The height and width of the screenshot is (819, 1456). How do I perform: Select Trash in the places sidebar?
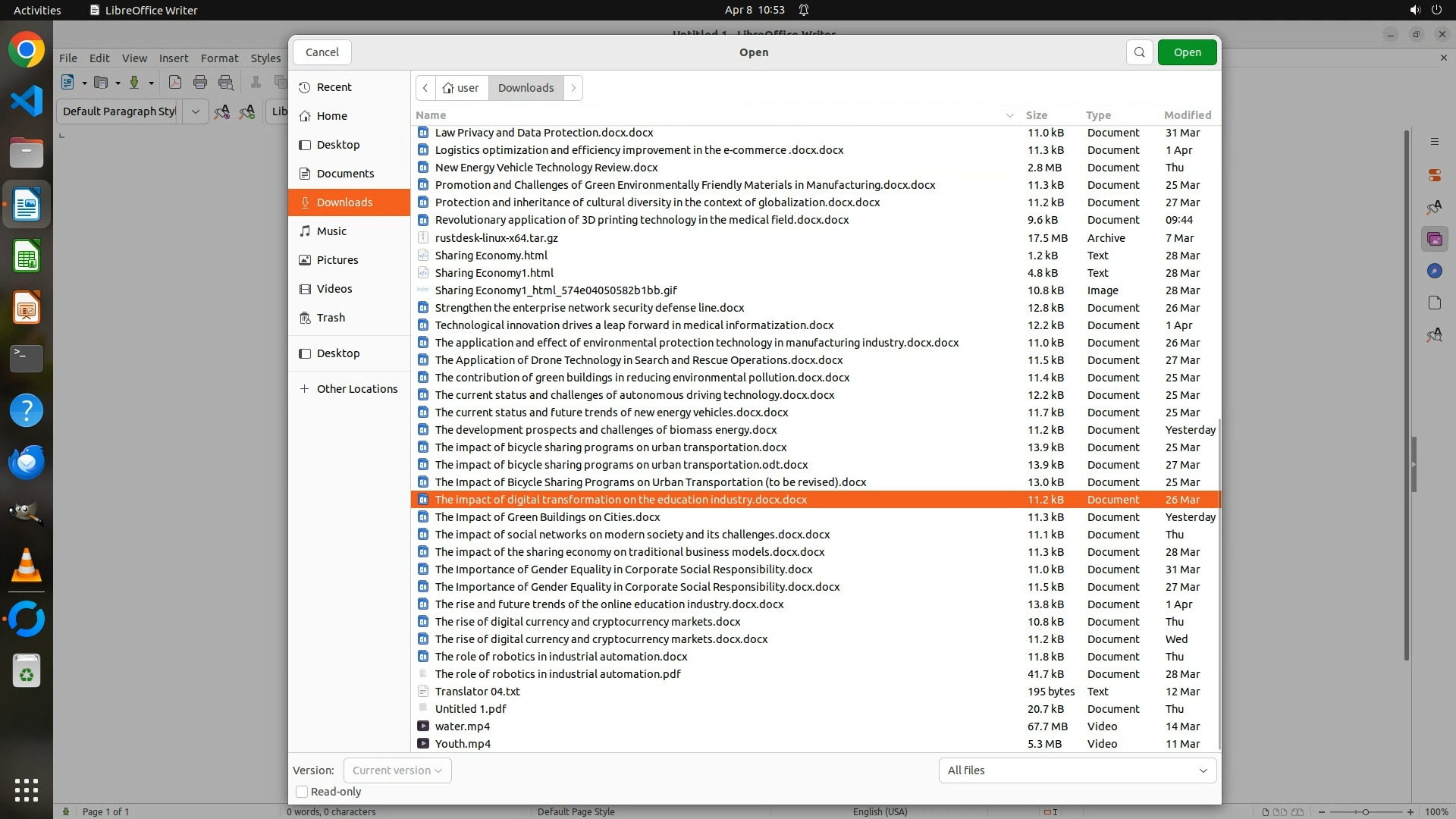(x=331, y=318)
